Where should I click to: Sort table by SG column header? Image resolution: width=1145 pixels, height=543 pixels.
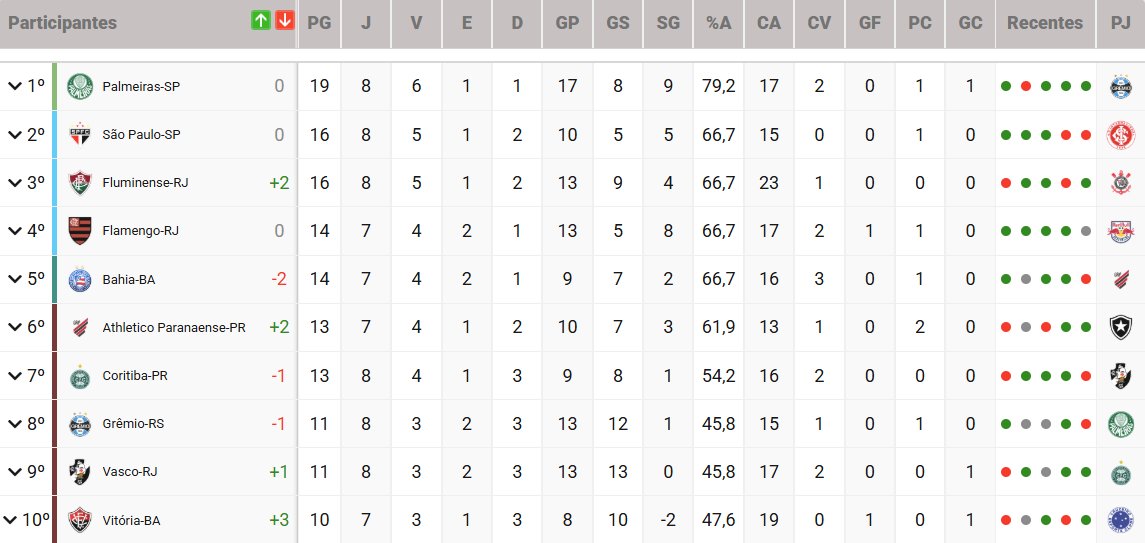(668, 22)
